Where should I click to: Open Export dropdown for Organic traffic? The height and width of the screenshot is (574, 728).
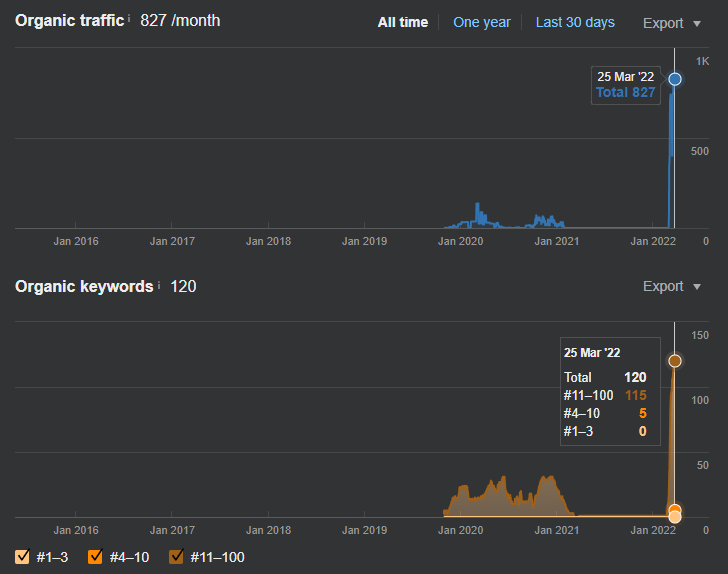click(671, 23)
